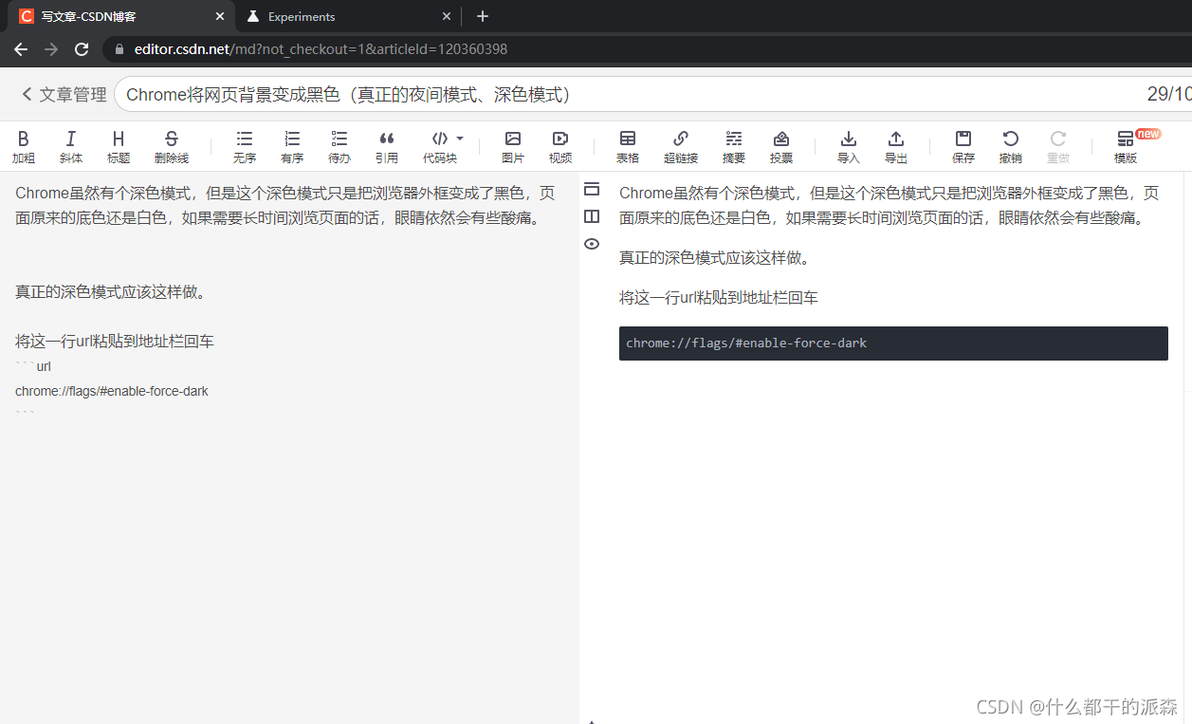Image resolution: width=1192 pixels, height=724 pixels.
Task: Insert an unordered list (无序)
Action: pos(244,147)
